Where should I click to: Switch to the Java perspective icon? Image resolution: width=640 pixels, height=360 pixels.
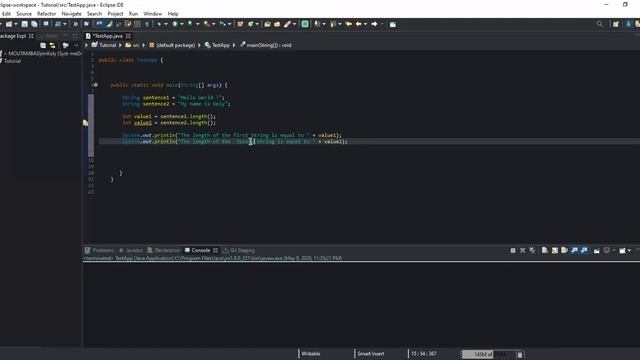tap(629, 24)
